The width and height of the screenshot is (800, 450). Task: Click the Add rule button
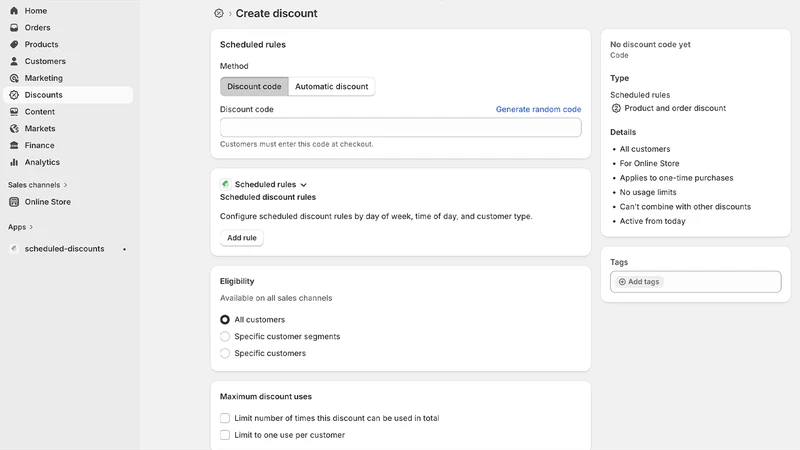coord(242,238)
